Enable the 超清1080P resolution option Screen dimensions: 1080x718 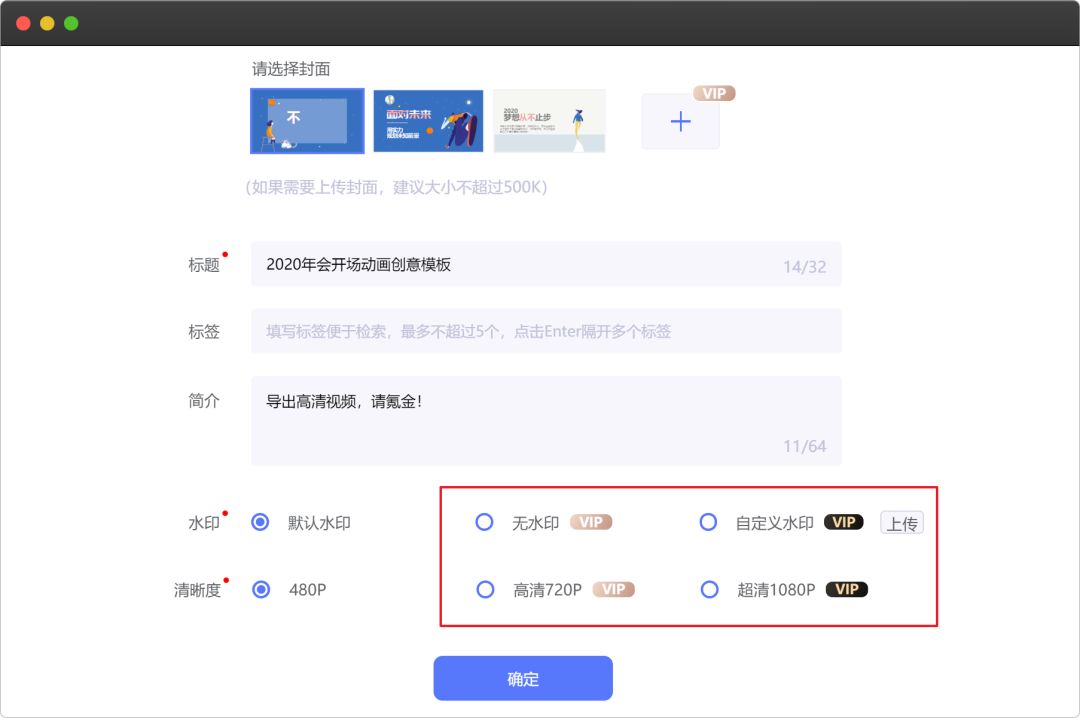pyautogui.click(x=708, y=589)
